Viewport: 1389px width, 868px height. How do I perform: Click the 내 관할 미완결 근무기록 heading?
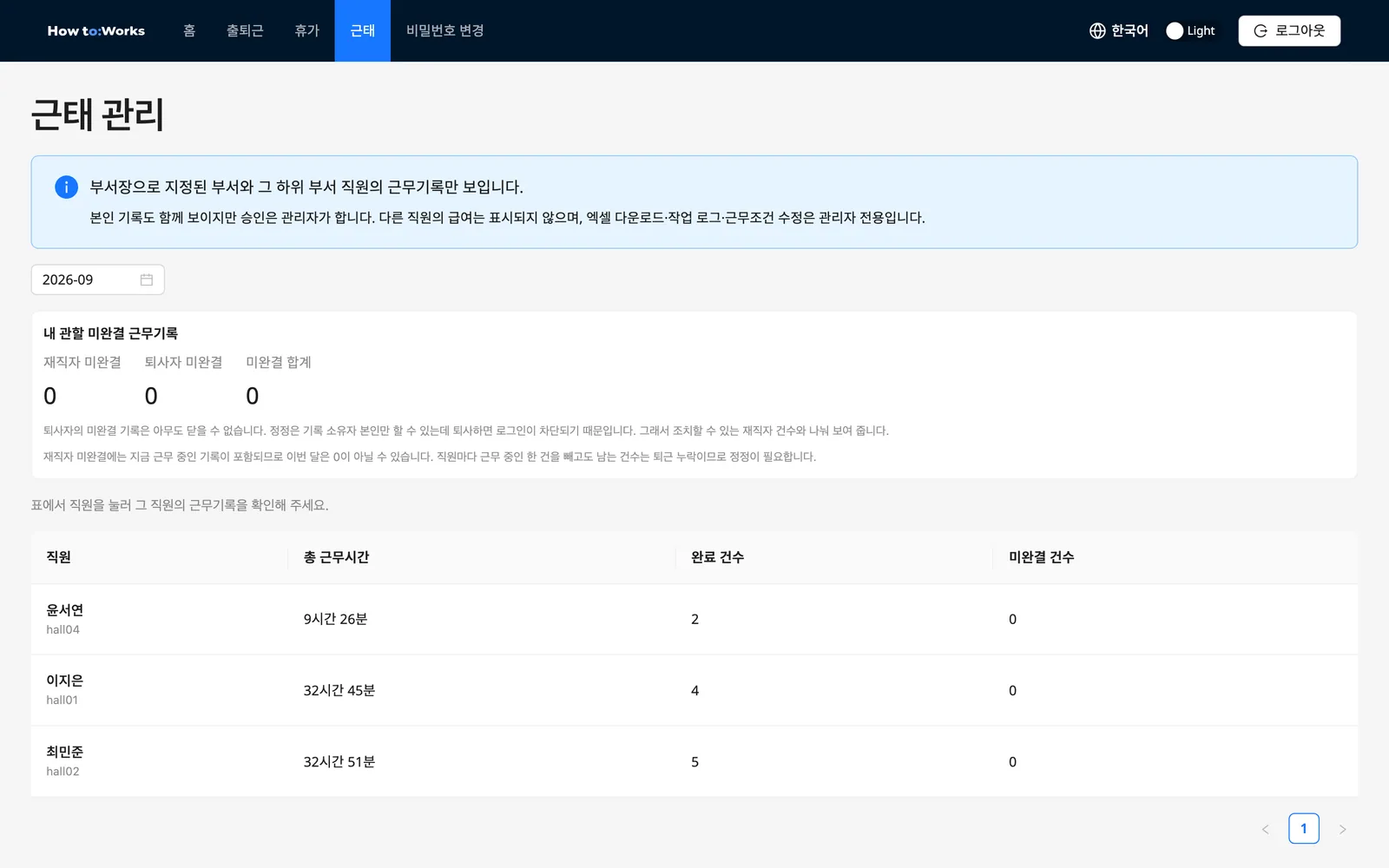click(x=110, y=333)
